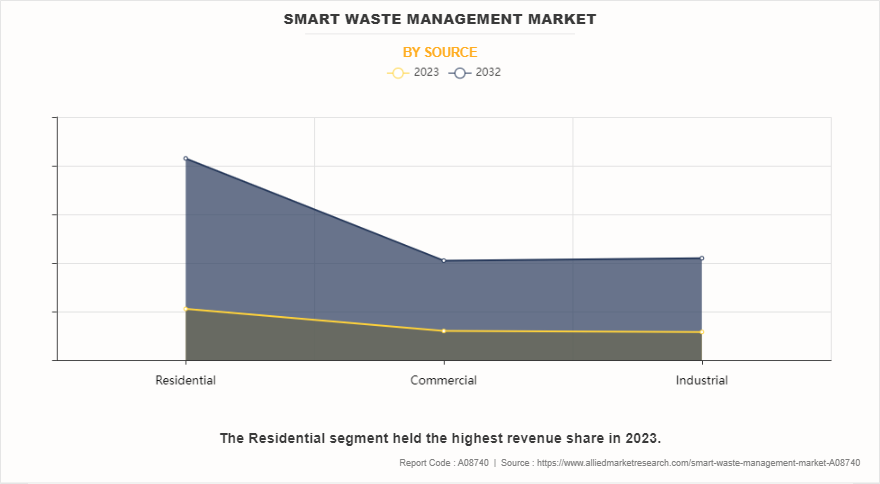Click the Residential segment revenue share caption
Screen dimensions: 880x484
click(x=440, y=438)
